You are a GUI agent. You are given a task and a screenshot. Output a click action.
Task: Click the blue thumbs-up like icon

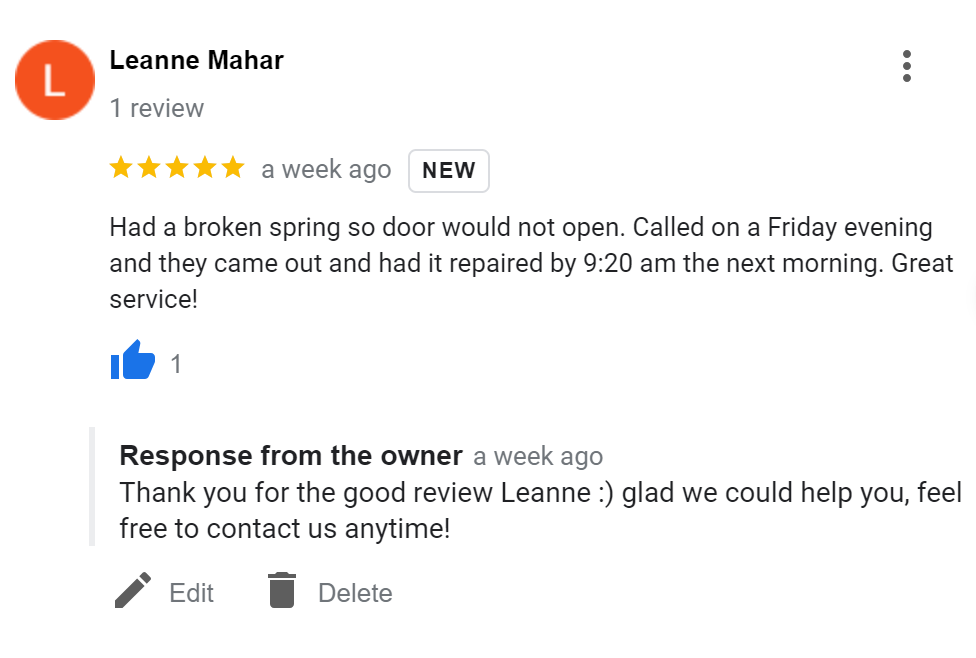[x=133, y=360]
